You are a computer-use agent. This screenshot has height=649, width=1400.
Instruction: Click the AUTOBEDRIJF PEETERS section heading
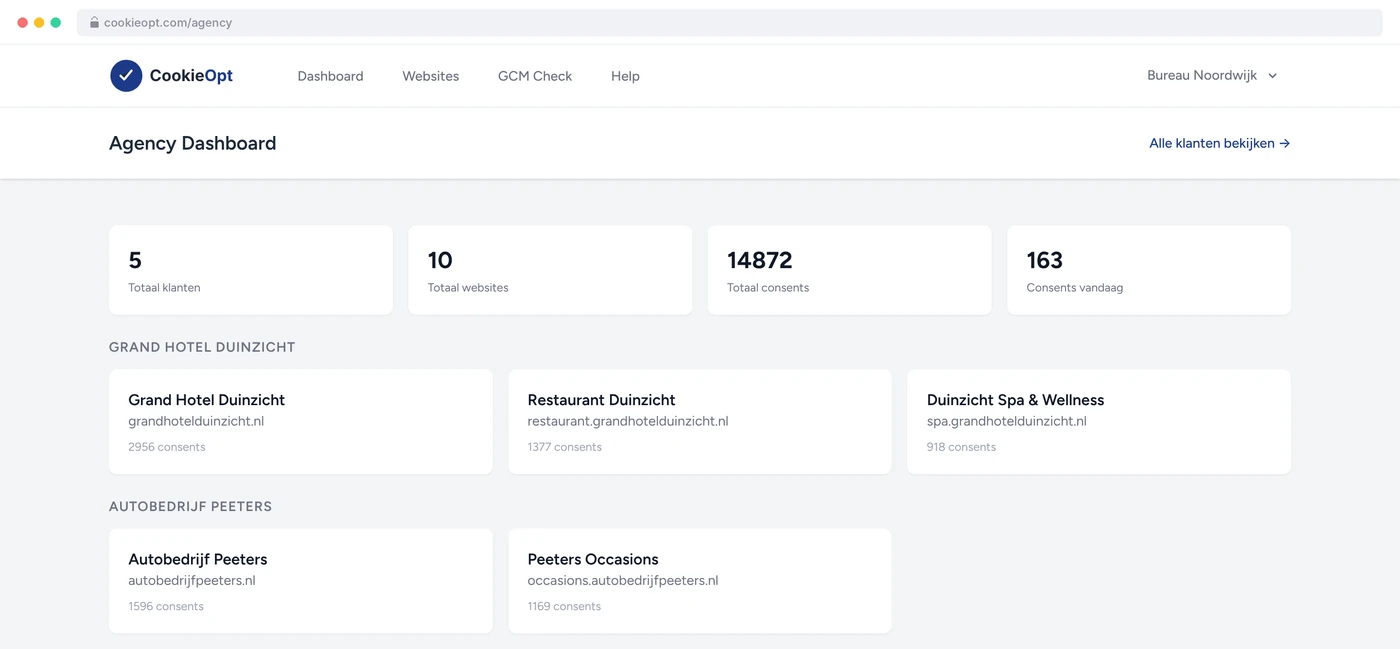190,506
